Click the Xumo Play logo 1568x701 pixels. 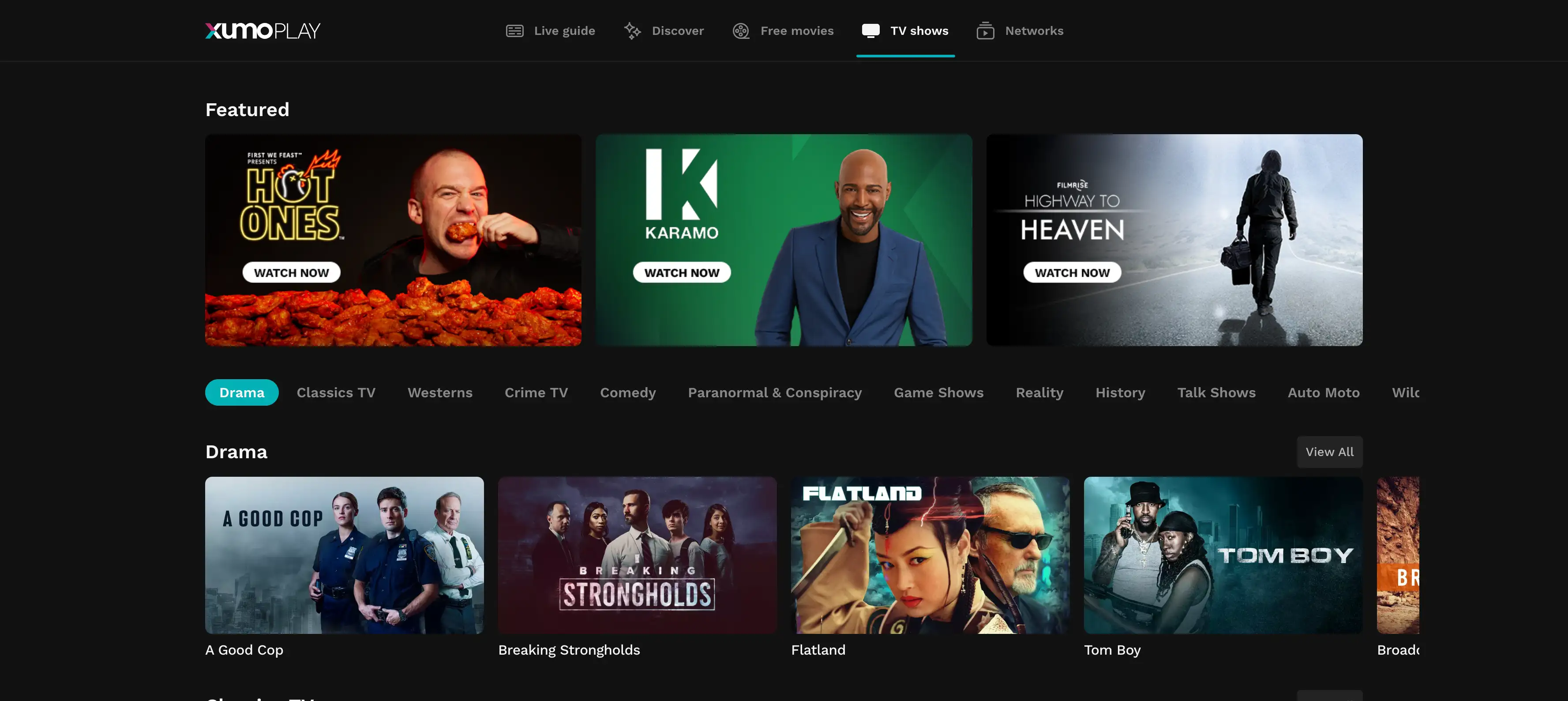[x=263, y=30]
